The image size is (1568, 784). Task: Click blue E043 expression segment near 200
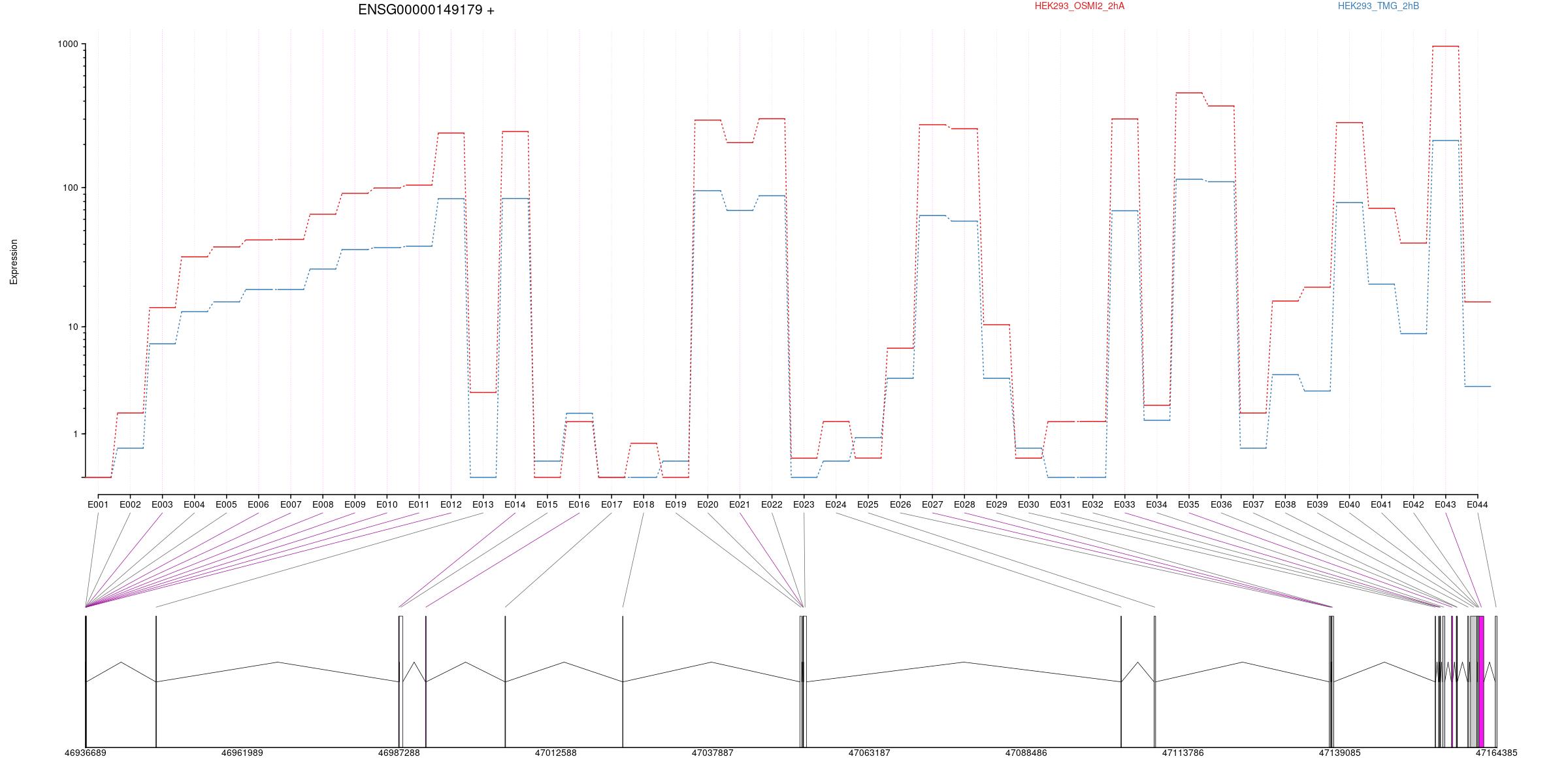[x=1445, y=140]
